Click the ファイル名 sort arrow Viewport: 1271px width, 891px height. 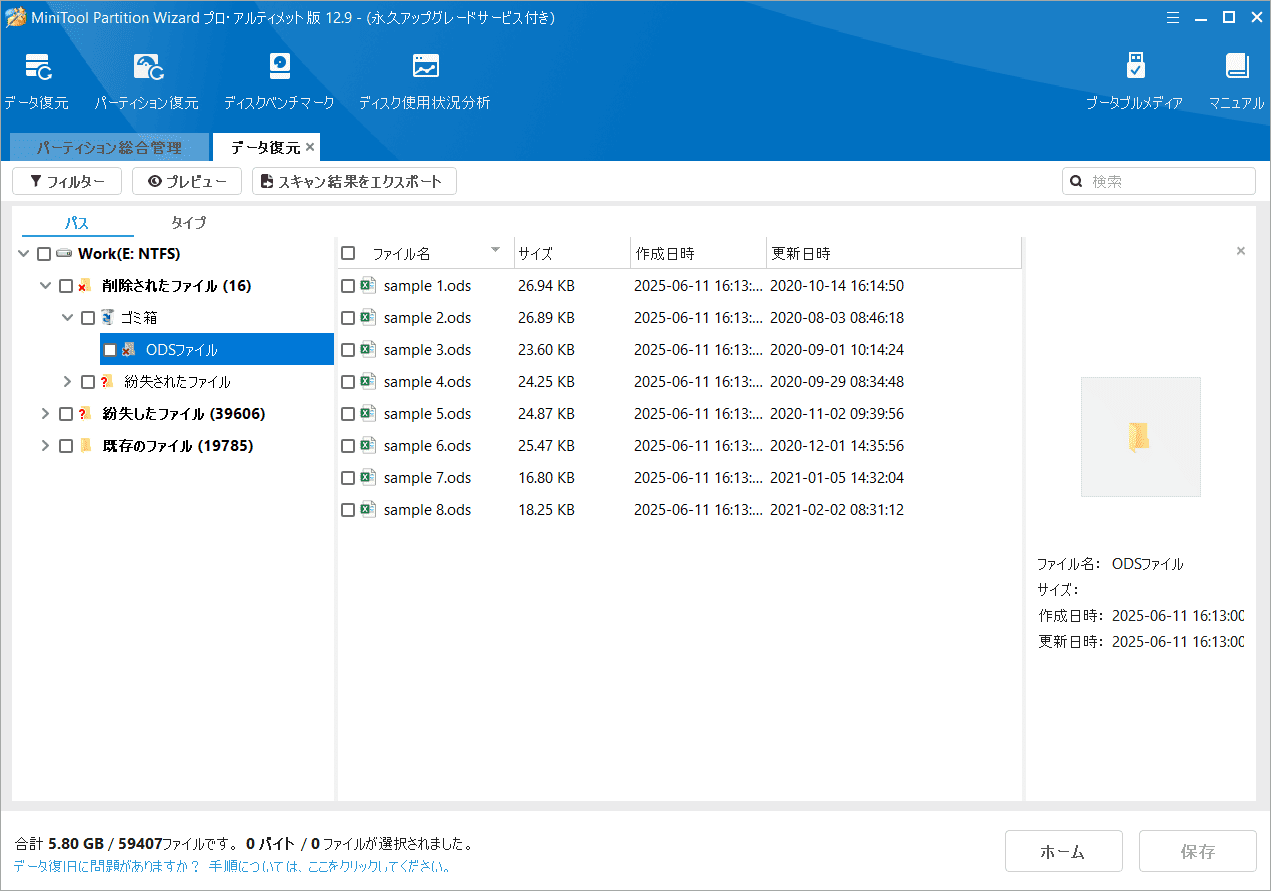pos(495,250)
